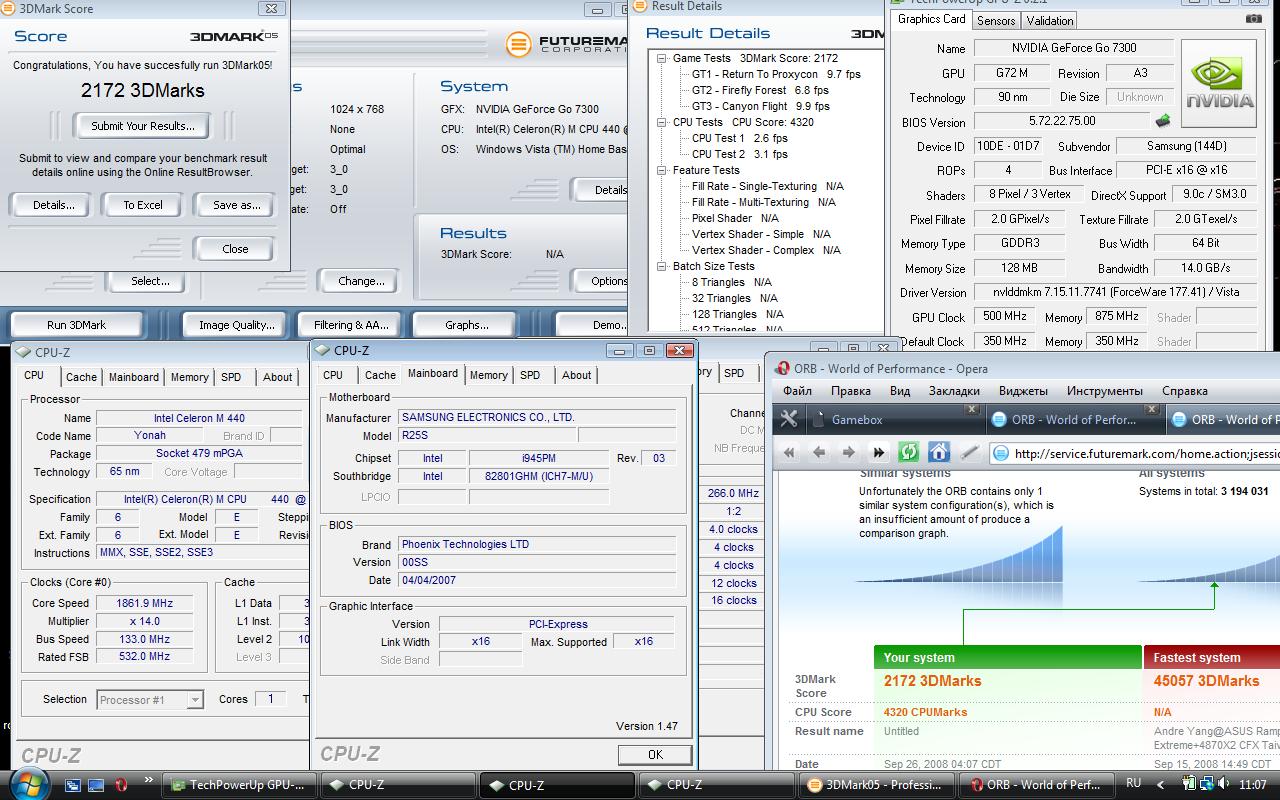Select GT2 - Firefly Forest result row
The width and height of the screenshot is (1280, 800).
(x=760, y=90)
